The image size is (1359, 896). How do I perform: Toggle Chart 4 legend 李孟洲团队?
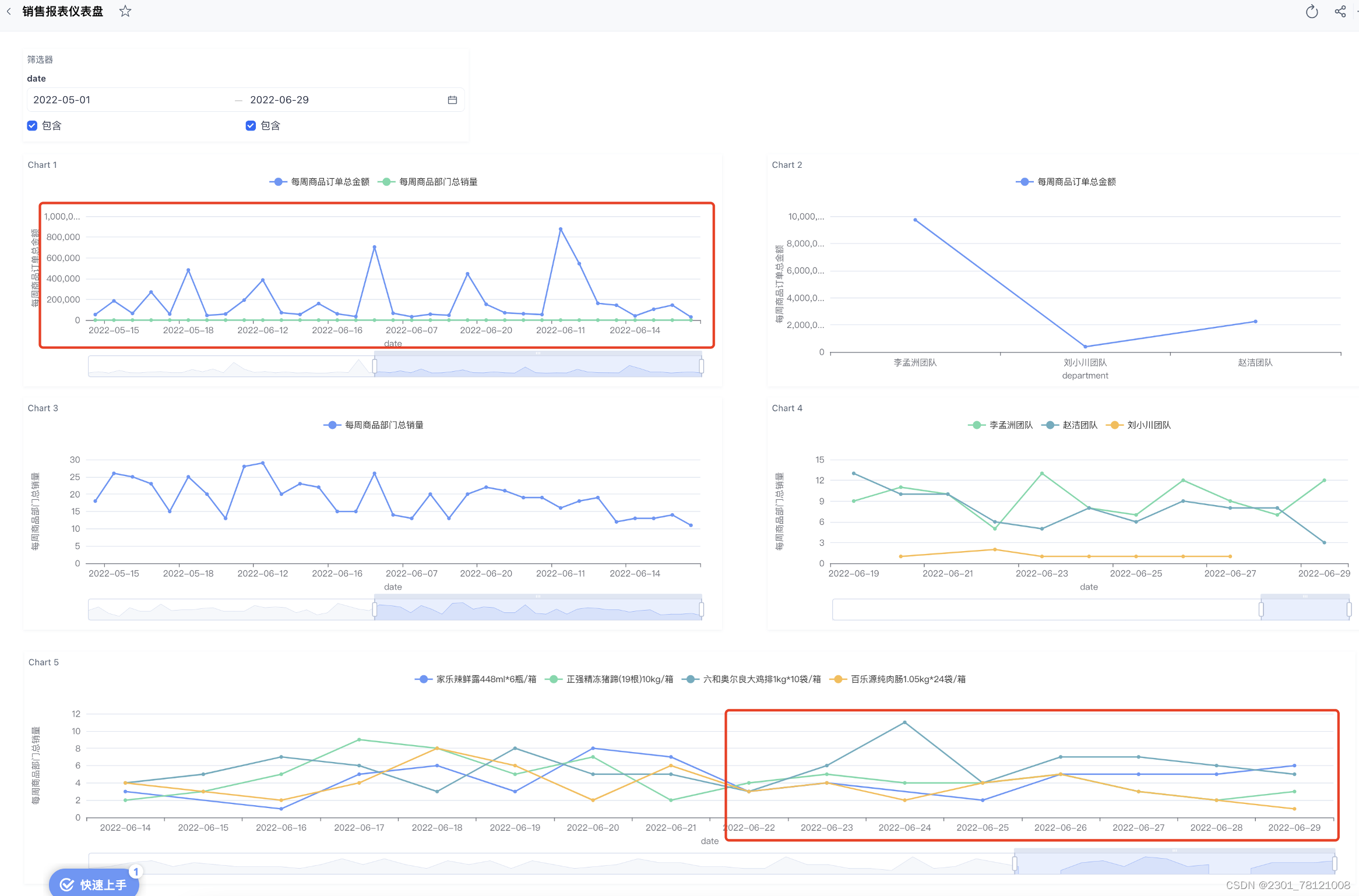click(x=1000, y=425)
